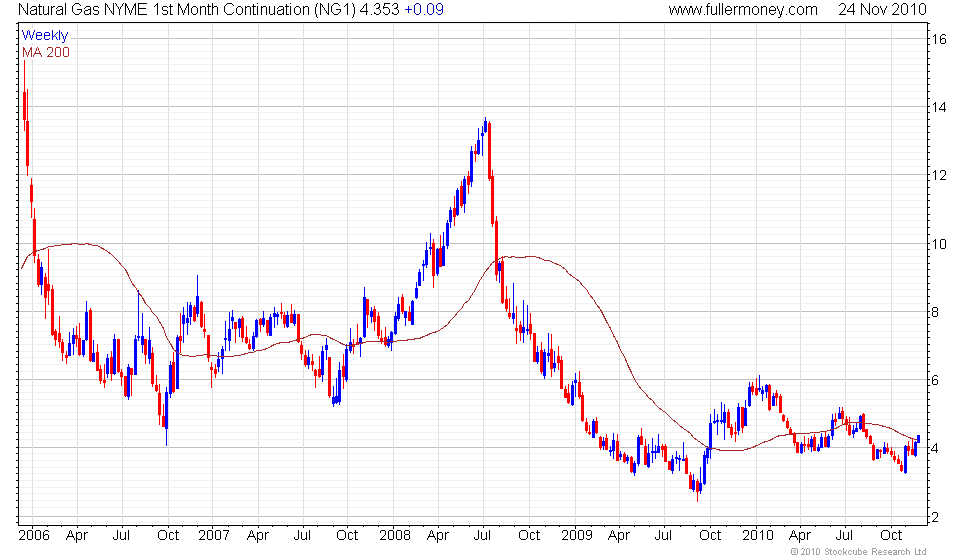Screen dimensions: 980x560
Task: Click the y-axis value 16
Action: 939,39
